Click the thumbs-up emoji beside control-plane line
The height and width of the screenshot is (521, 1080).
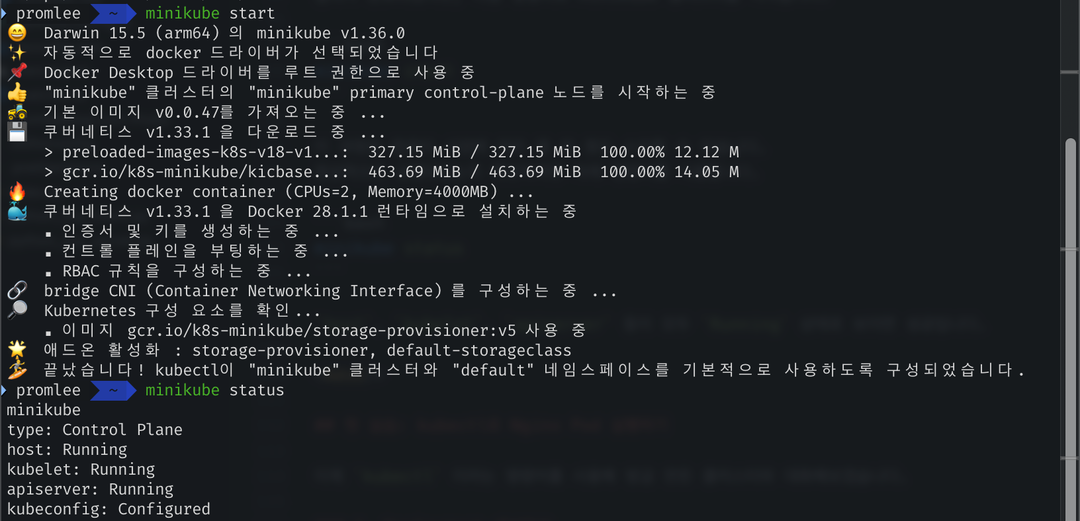(x=16, y=92)
